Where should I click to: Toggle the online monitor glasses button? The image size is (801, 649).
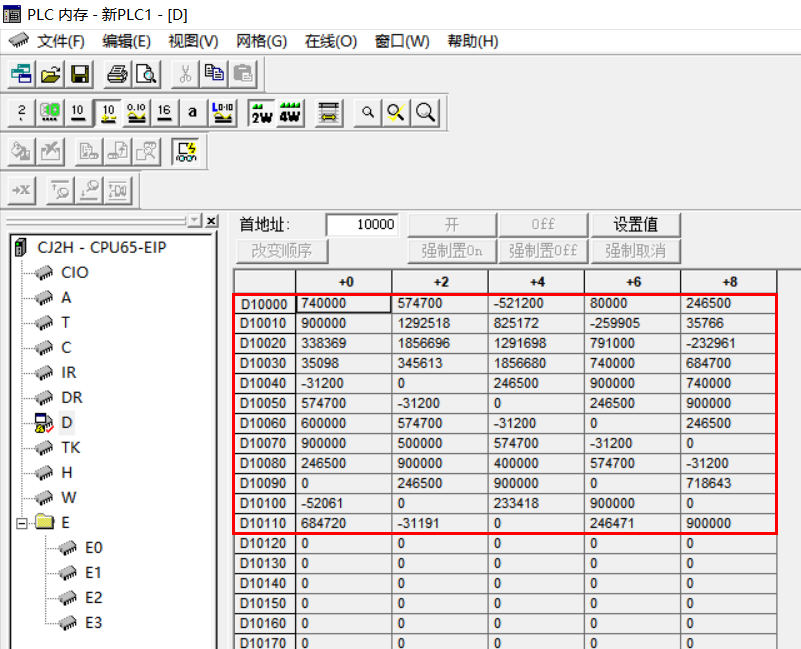point(186,151)
